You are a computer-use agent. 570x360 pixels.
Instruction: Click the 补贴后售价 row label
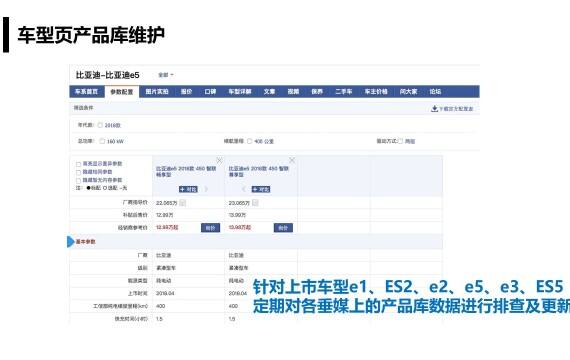(x=135, y=215)
